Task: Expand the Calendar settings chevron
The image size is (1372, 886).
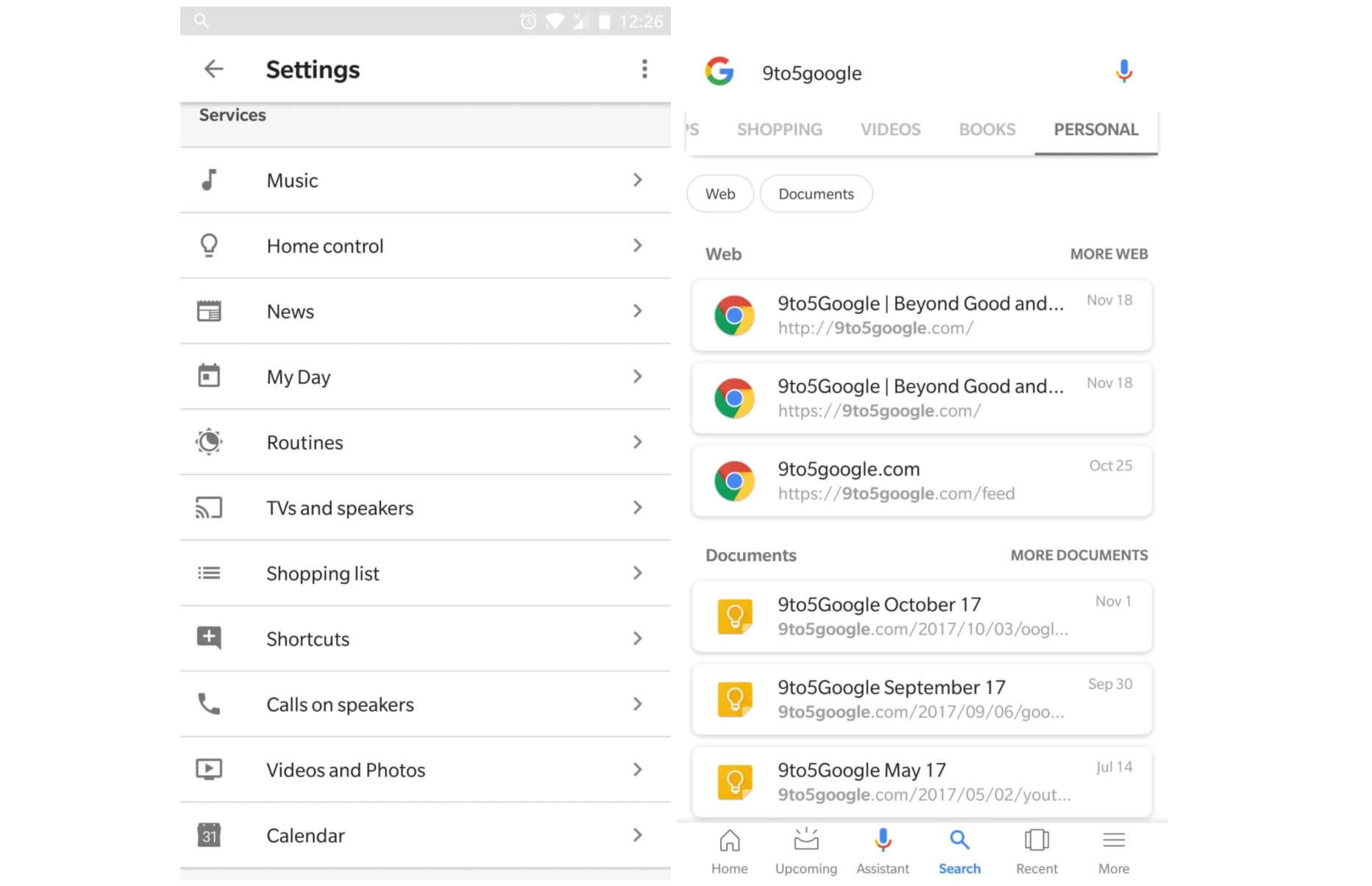Action: coord(637,835)
